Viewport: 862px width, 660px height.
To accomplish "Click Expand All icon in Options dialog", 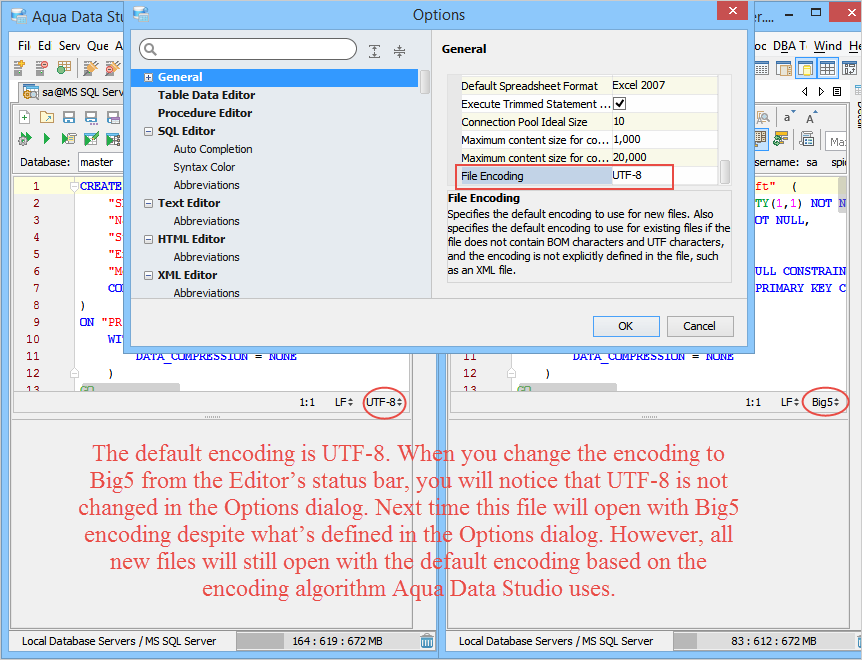I will [x=374, y=51].
